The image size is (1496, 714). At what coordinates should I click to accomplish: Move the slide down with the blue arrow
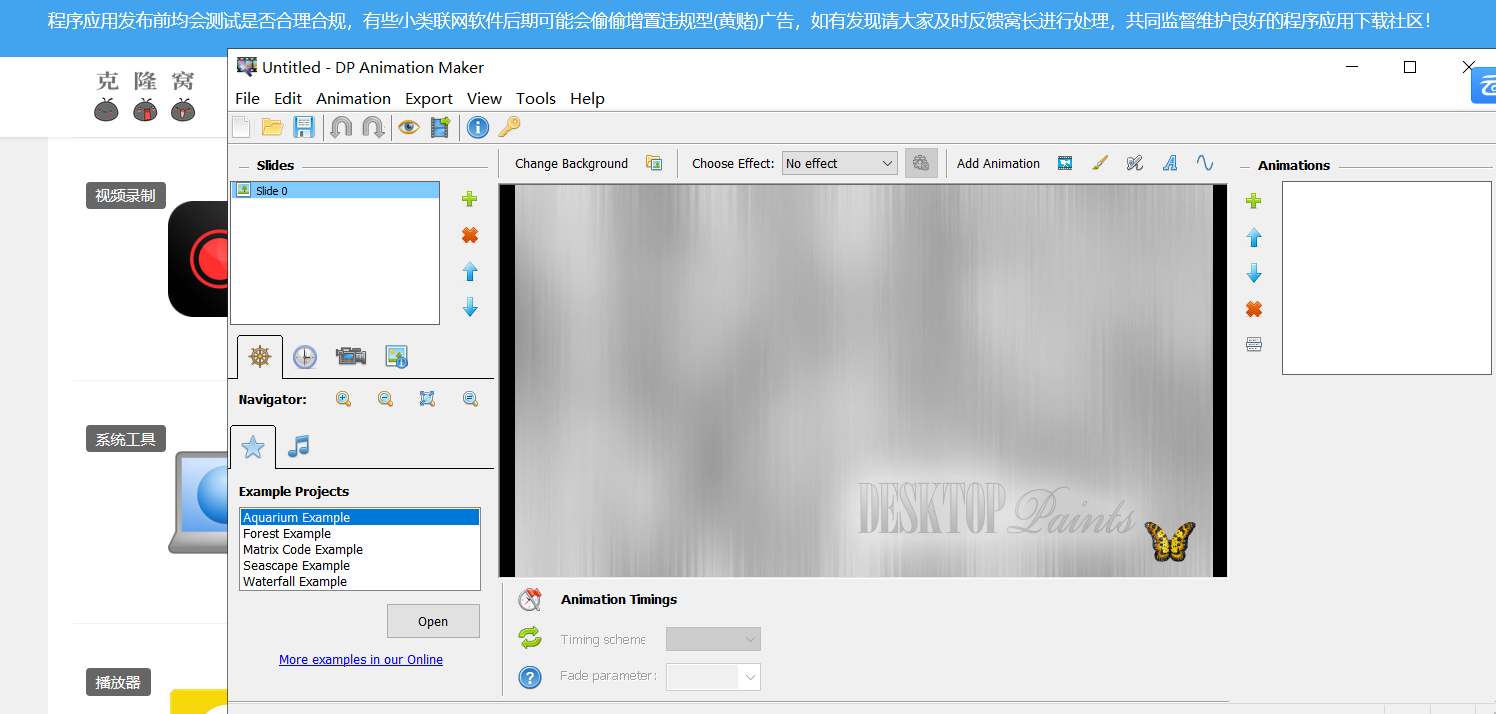(470, 308)
